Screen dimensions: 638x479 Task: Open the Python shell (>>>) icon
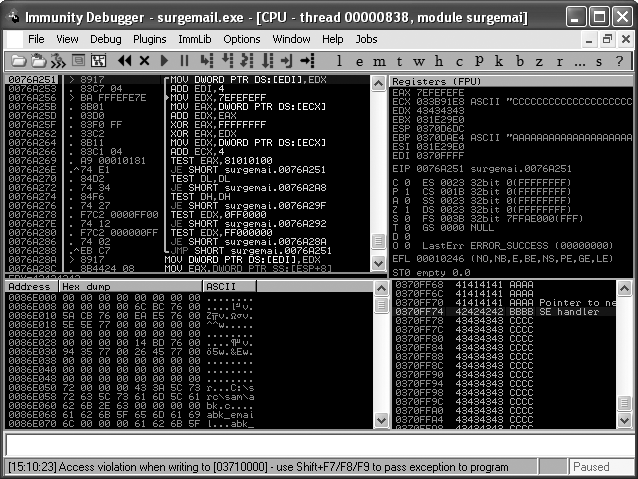58,61
